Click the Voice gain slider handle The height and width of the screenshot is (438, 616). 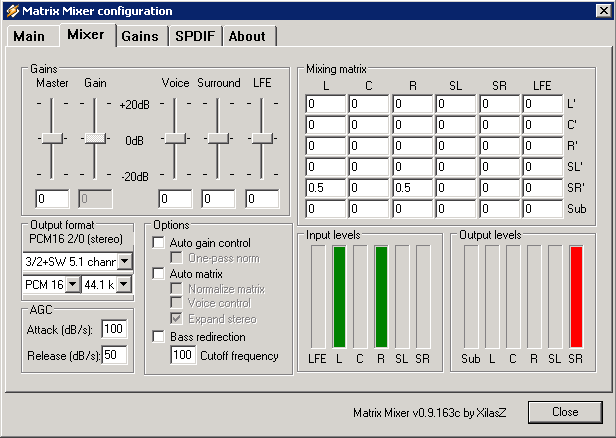tap(175, 138)
